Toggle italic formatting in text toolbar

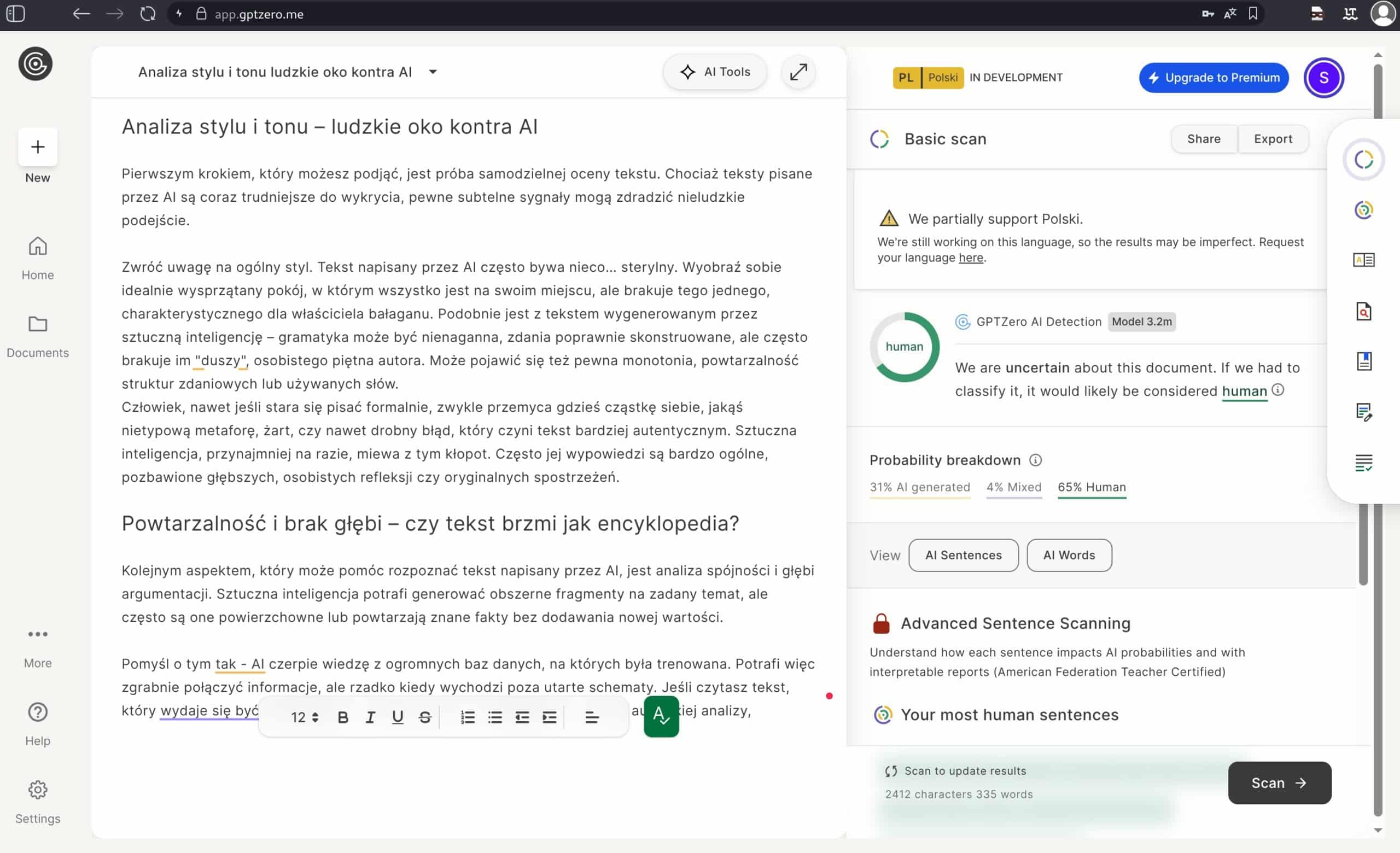(x=370, y=717)
